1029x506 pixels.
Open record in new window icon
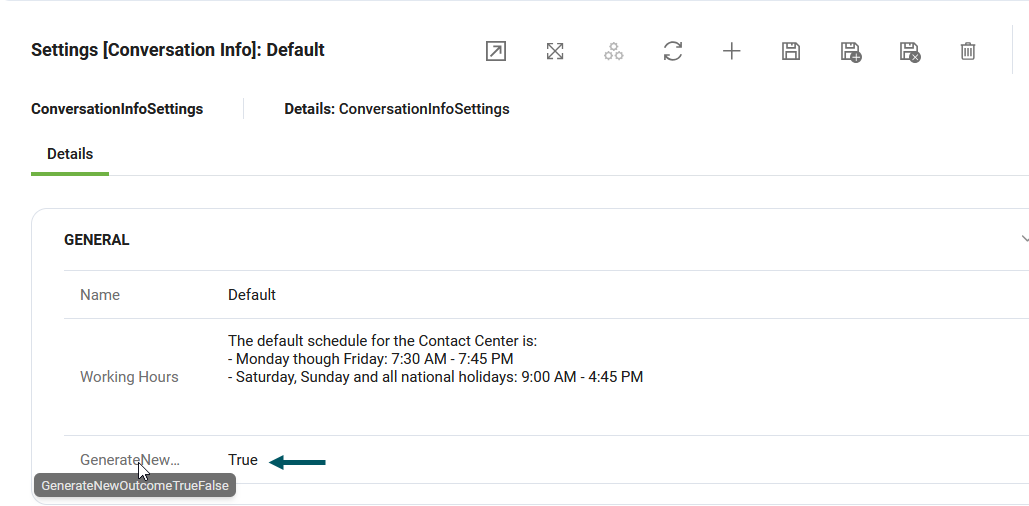point(496,51)
